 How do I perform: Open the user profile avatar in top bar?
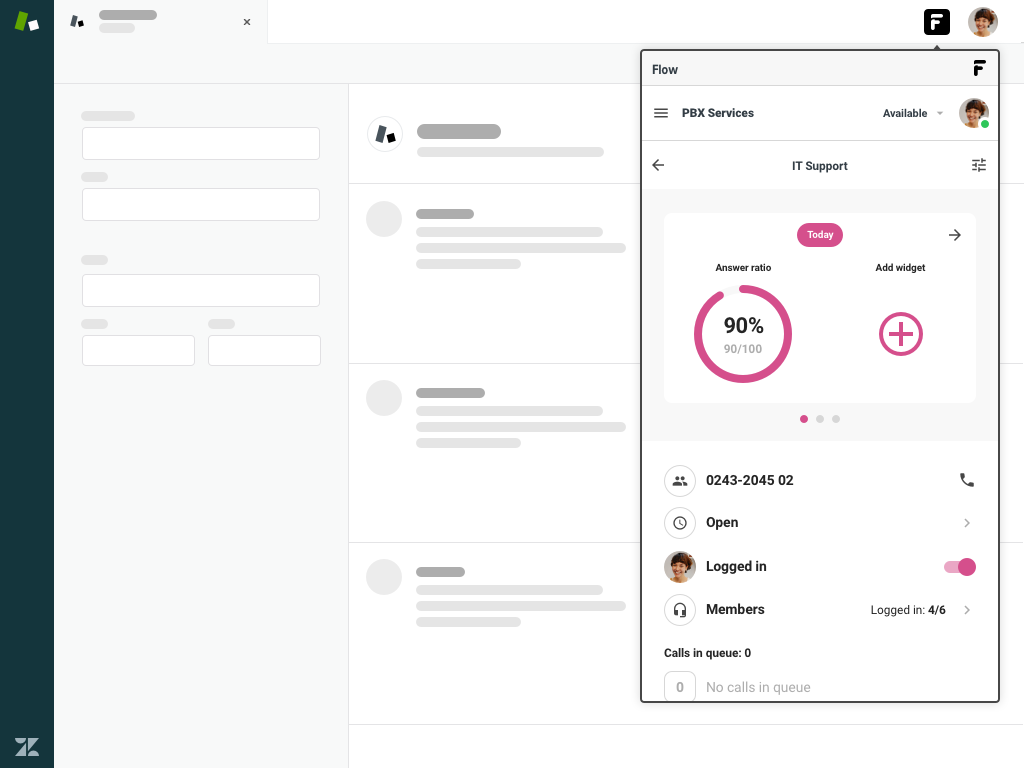click(x=983, y=22)
